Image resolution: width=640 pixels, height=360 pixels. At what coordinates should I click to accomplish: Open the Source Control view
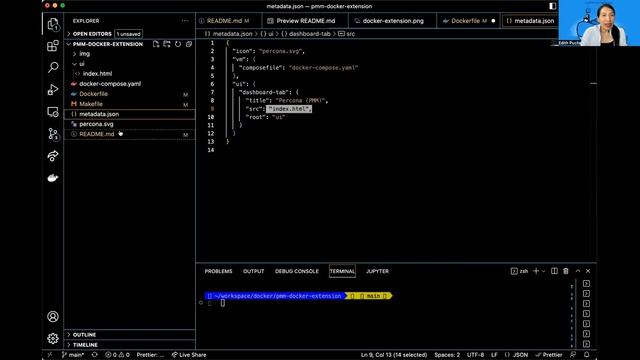(x=53, y=134)
